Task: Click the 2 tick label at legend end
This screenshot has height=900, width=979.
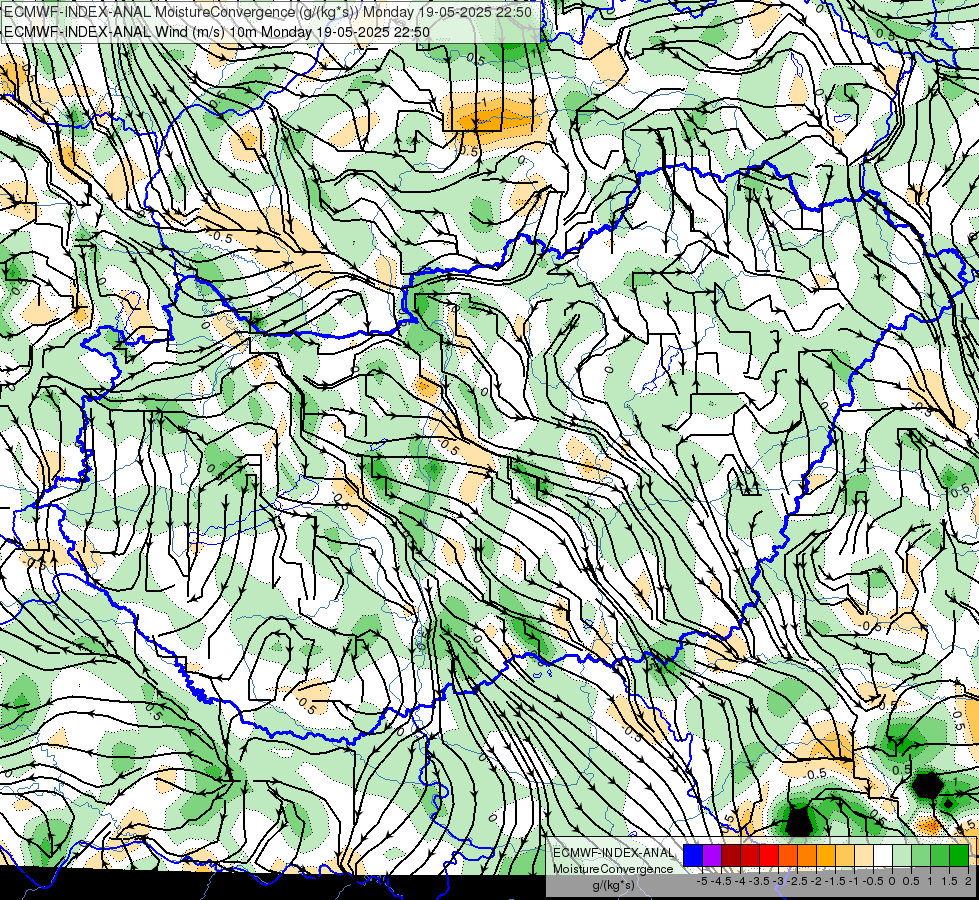Action: click(968, 881)
